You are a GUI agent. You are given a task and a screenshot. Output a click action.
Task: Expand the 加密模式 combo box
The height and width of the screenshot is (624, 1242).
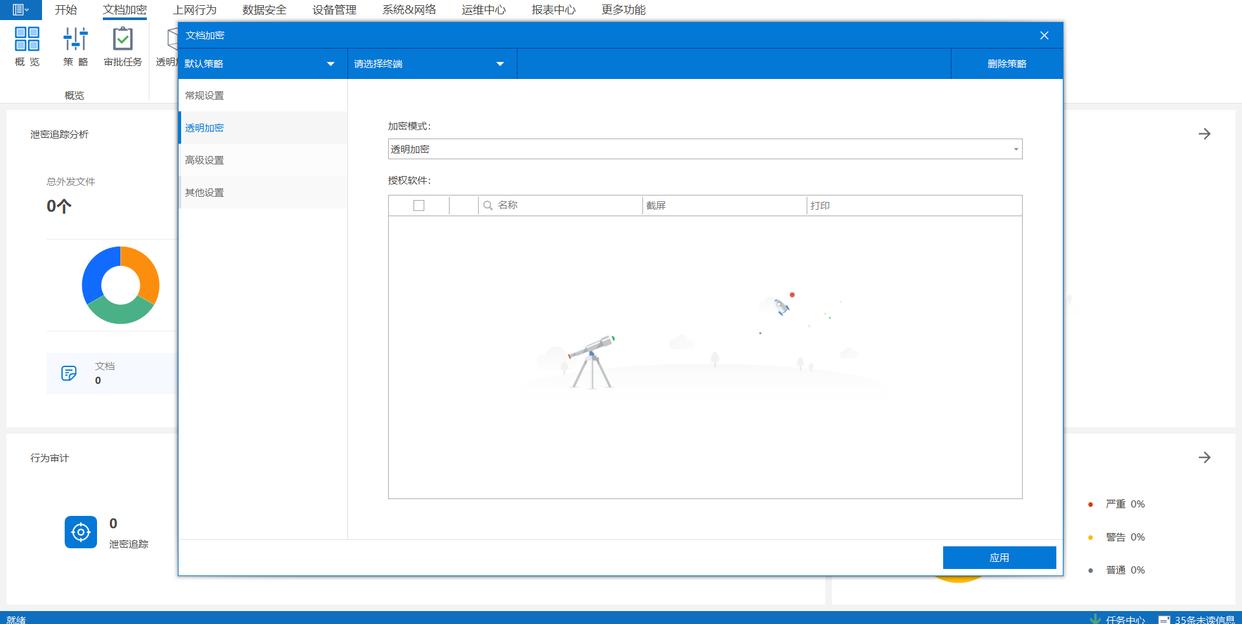point(1016,150)
